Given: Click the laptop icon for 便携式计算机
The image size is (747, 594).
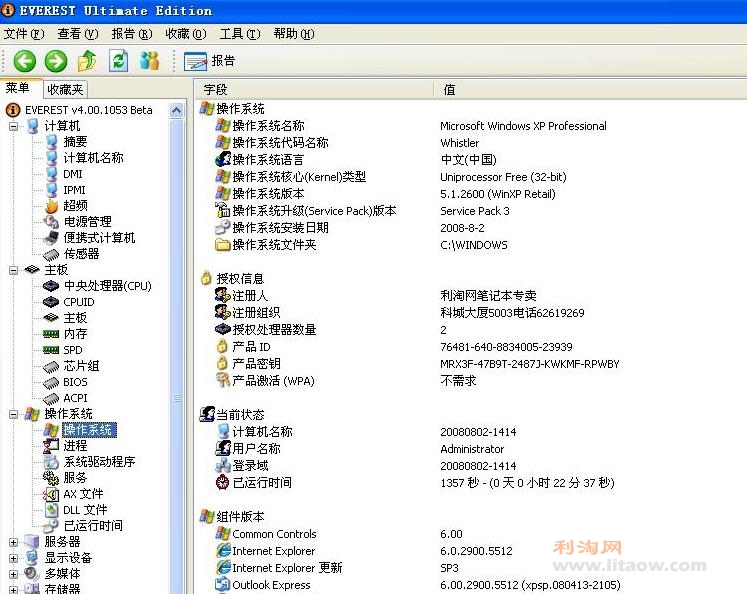Looking at the screenshot, I should coord(51,238).
